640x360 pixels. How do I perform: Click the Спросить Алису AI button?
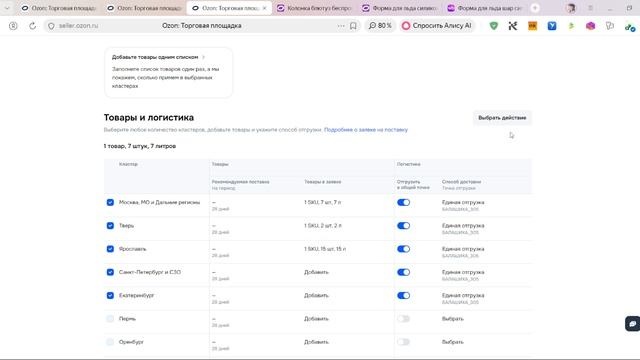(437, 26)
